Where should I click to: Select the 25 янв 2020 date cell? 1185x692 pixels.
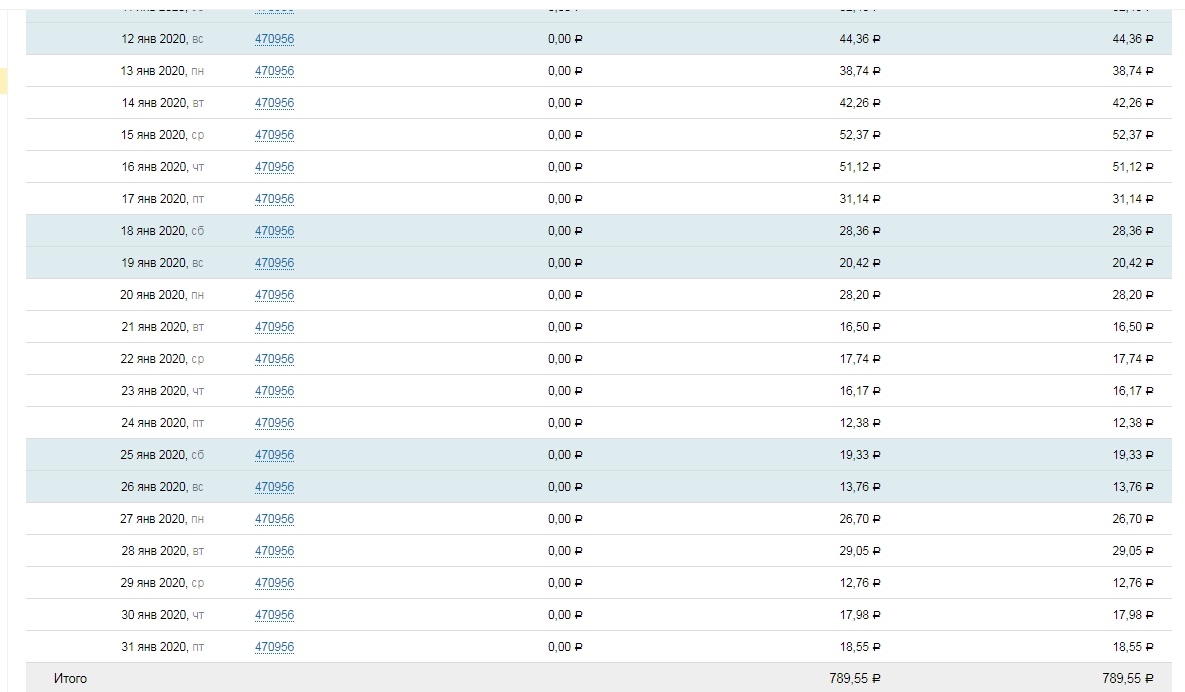click(163, 455)
